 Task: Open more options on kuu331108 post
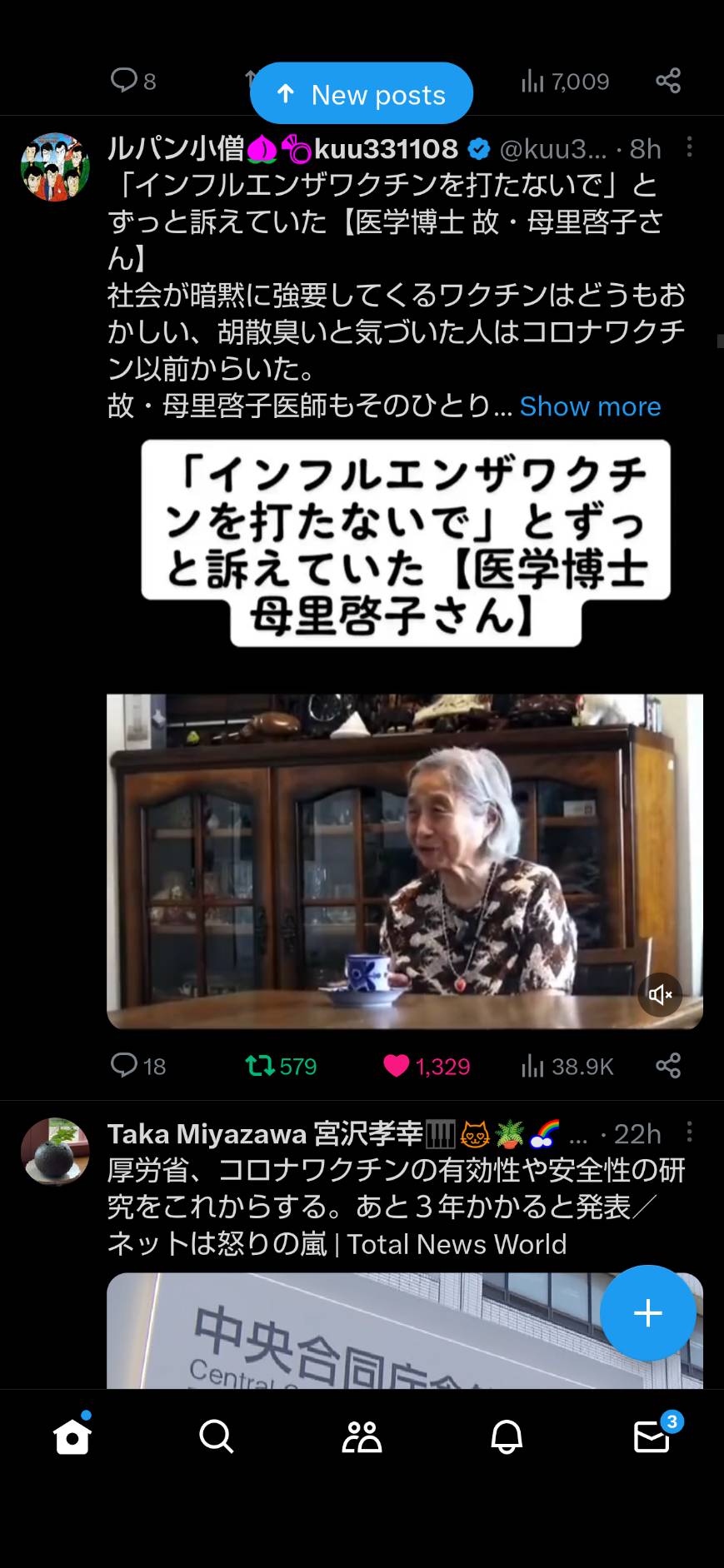689,147
